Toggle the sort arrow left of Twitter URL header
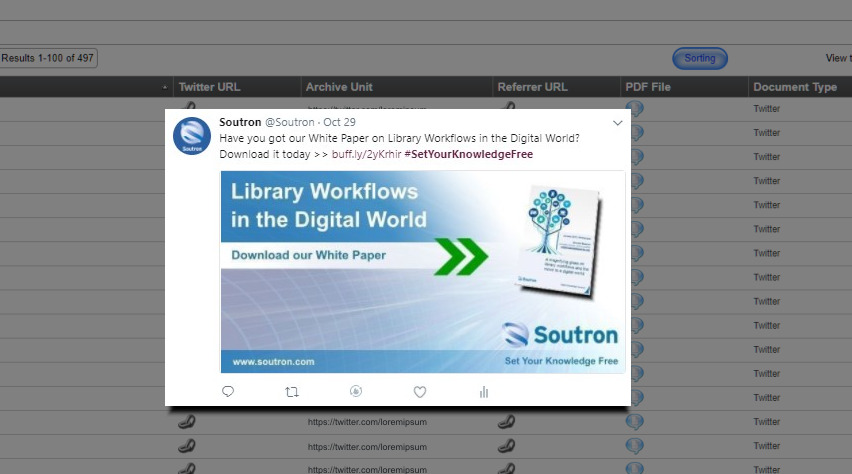 tap(165, 88)
